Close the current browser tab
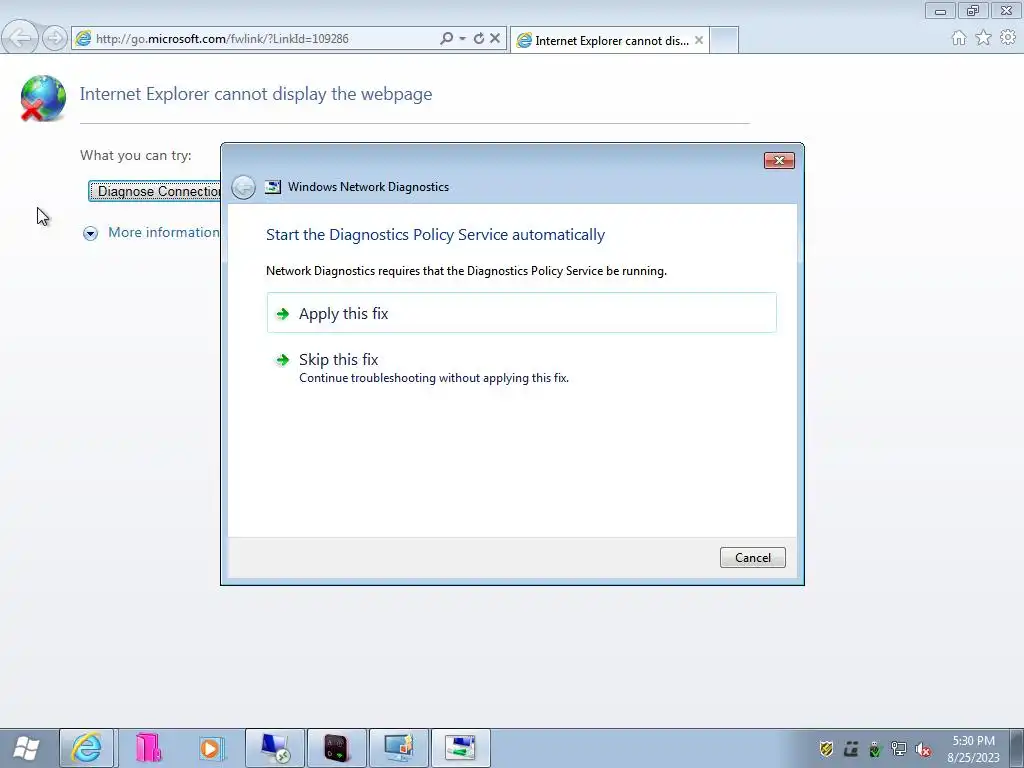 click(x=699, y=40)
